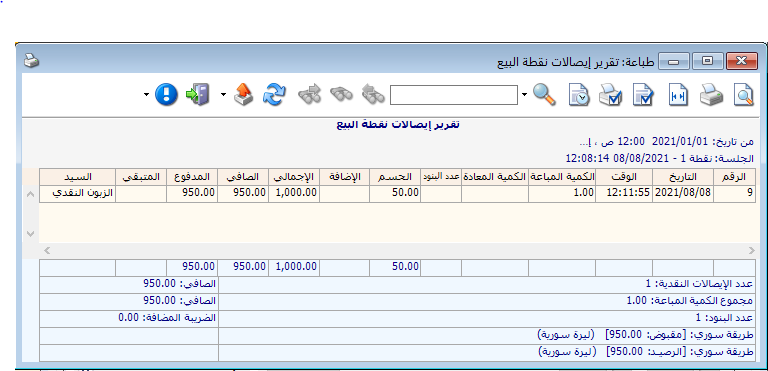This screenshot has height=371, width=768.
Task: Click the الكمية المباعة column header
Action: pyautogui.click(x=562, y=177)
